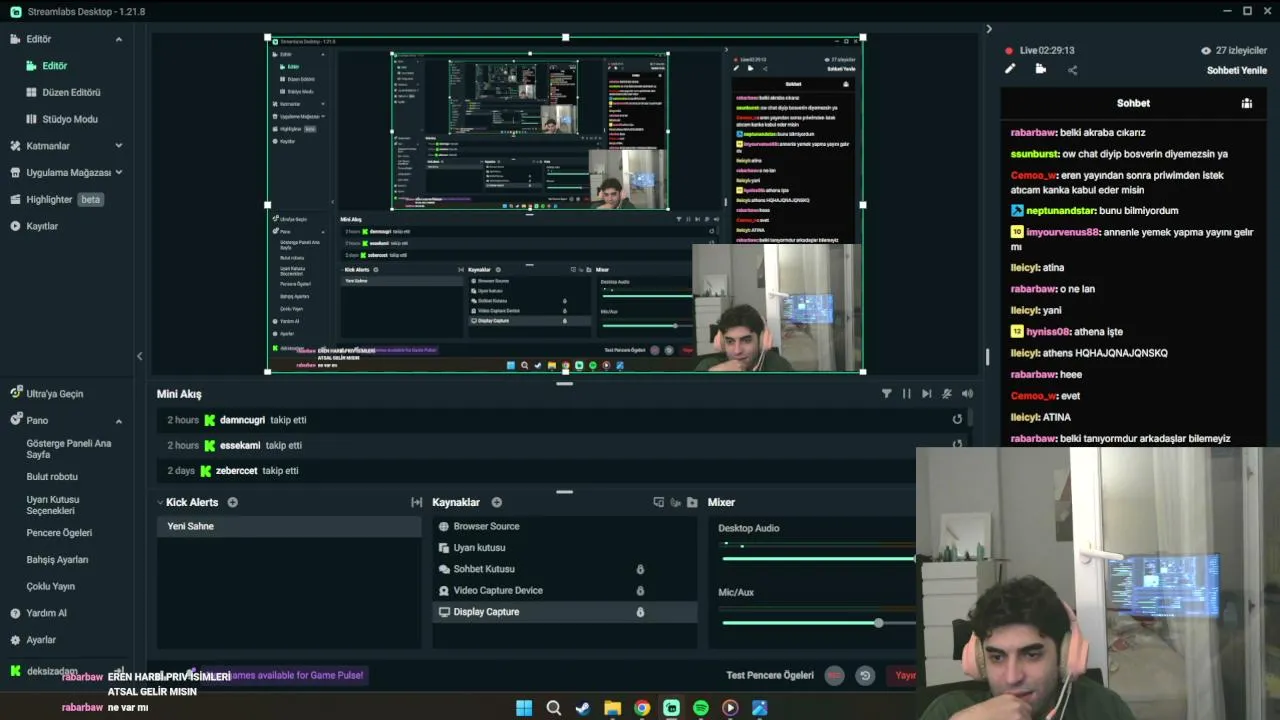Image resolution: width=1280 pixels, height=720 pixels.
Task: Expand the Uygulama Mağazası section
Action: tap(119, 172)
